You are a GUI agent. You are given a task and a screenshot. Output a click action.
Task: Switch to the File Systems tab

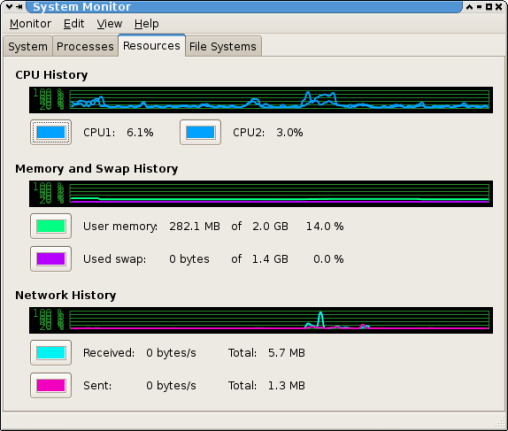click(x=223, y=46)
